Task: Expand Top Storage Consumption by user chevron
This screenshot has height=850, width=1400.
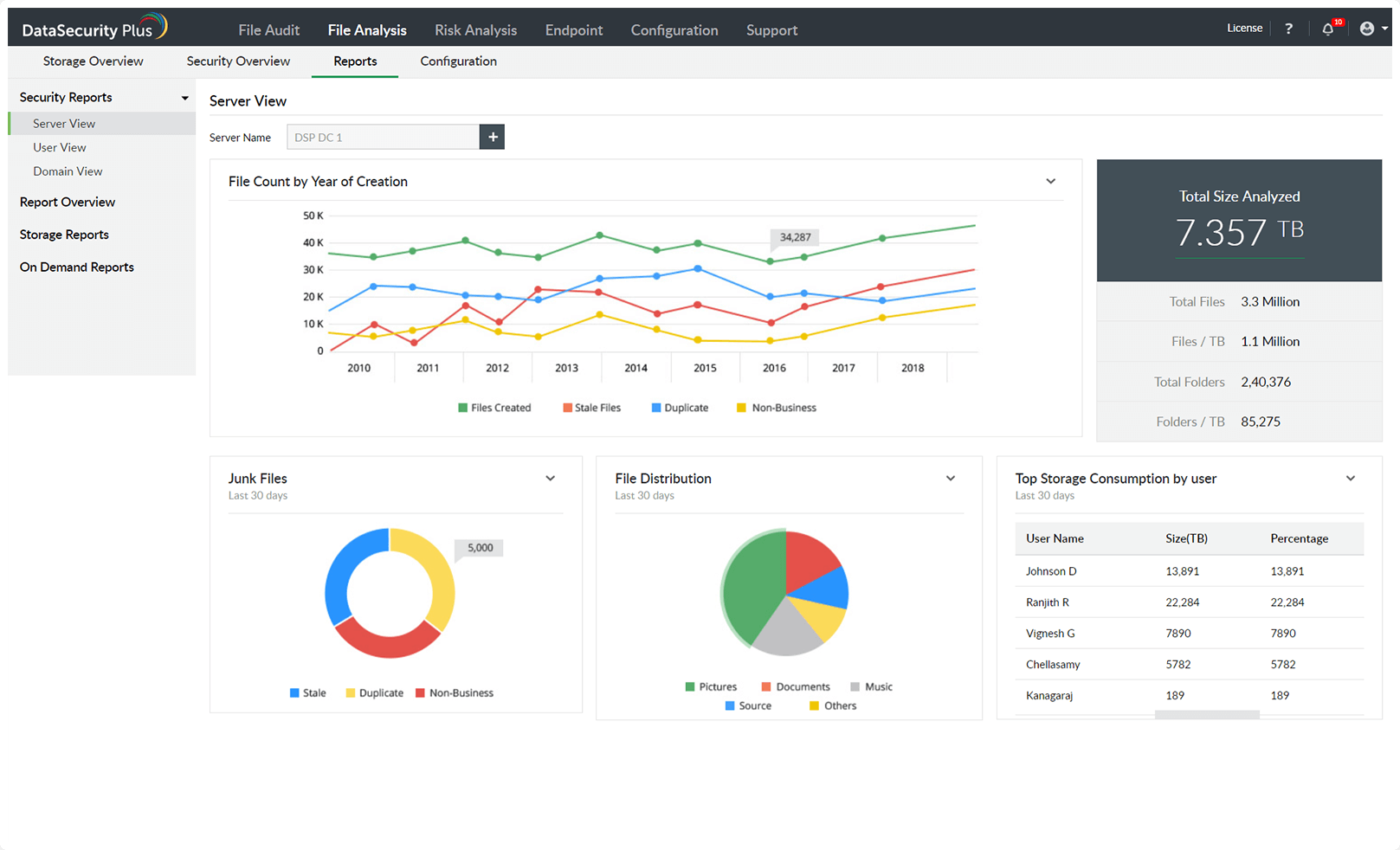Action: tap(1350, 479)
